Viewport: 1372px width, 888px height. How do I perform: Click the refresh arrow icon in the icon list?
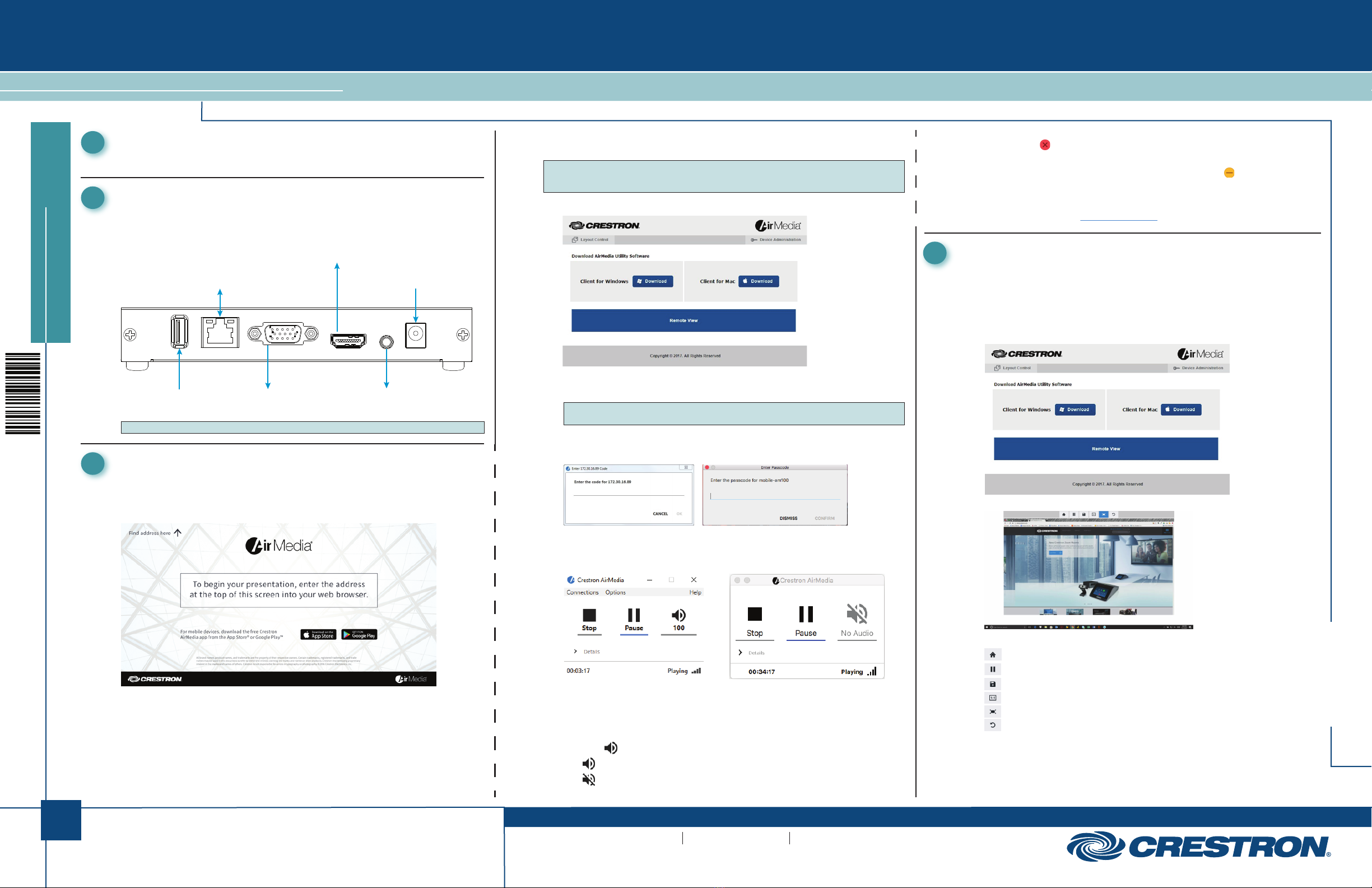coord(993,726)
